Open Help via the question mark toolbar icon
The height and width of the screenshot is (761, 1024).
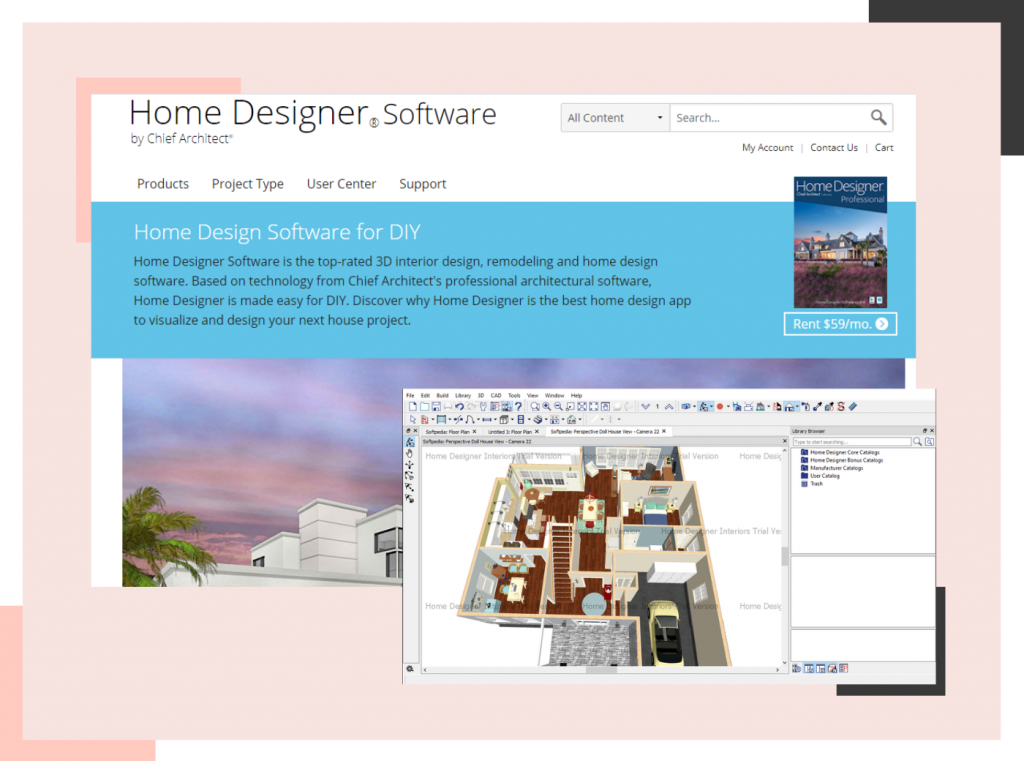518,403
